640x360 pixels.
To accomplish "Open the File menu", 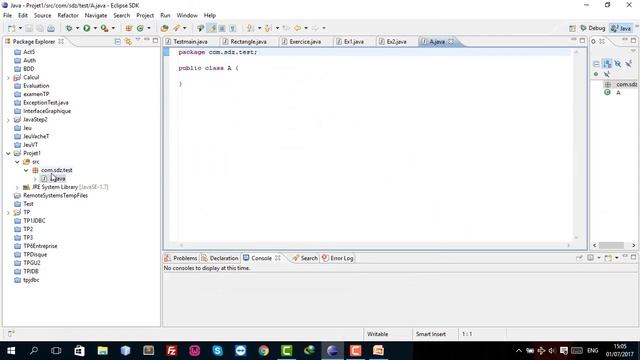I will click(x=7, y=16).
